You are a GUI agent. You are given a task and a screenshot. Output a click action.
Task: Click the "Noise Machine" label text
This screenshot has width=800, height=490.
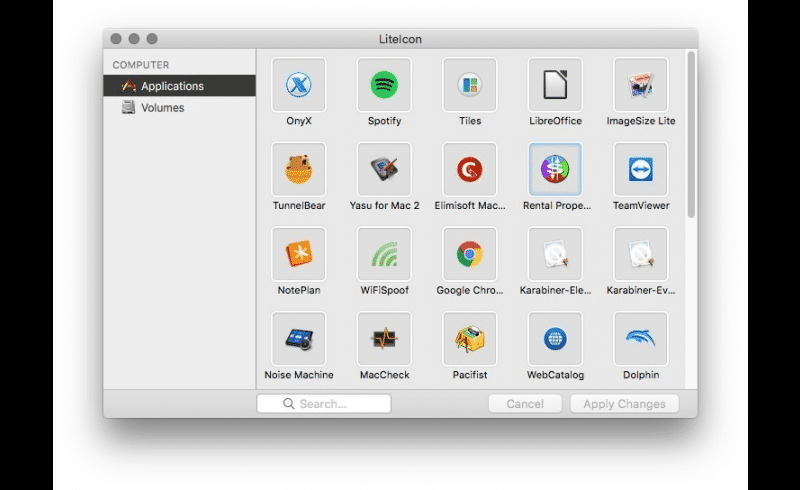(298, 375)
